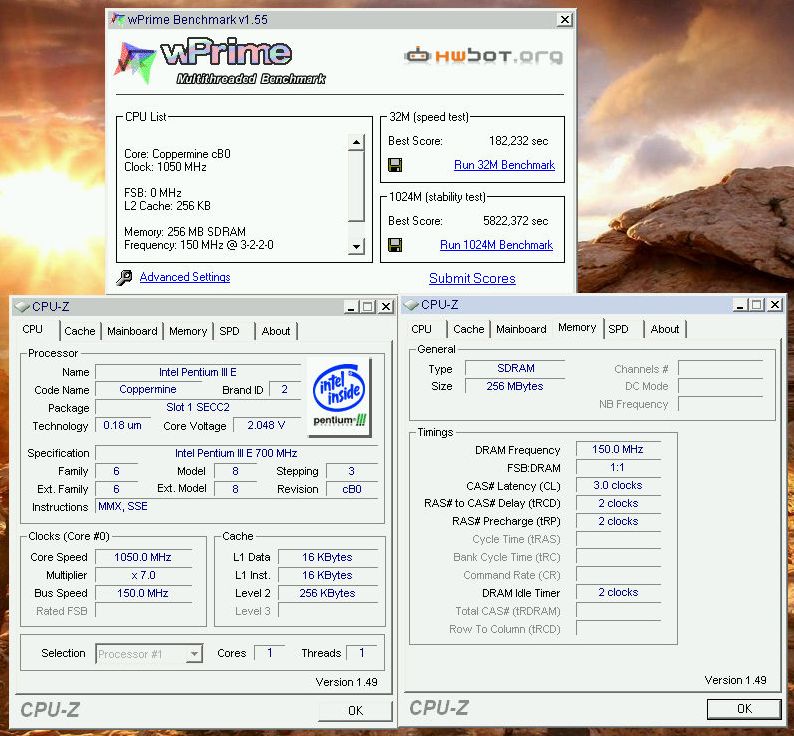Select CPU tab in right CPU-Z window
Image resolution: width=794 pixels, height=736 pixels.
click(x=421, y=329)
